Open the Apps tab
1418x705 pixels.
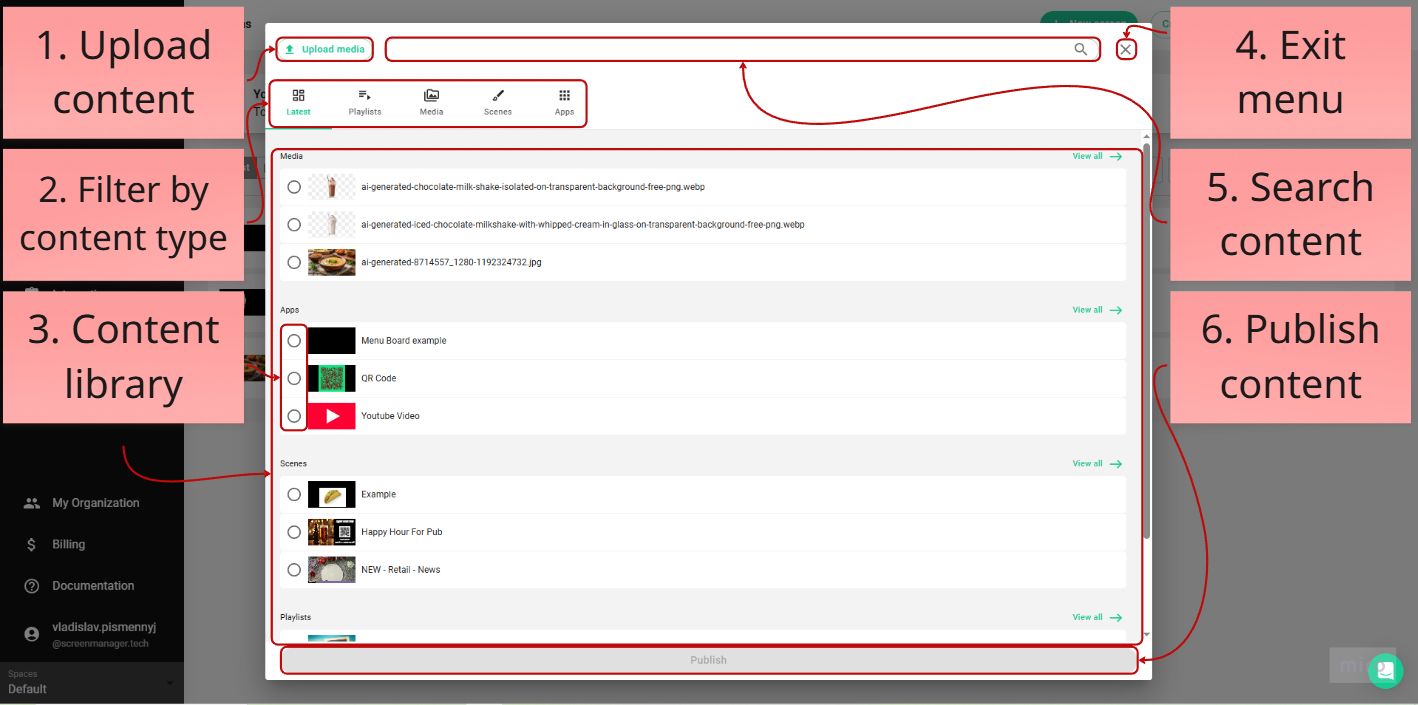point(565,103)
